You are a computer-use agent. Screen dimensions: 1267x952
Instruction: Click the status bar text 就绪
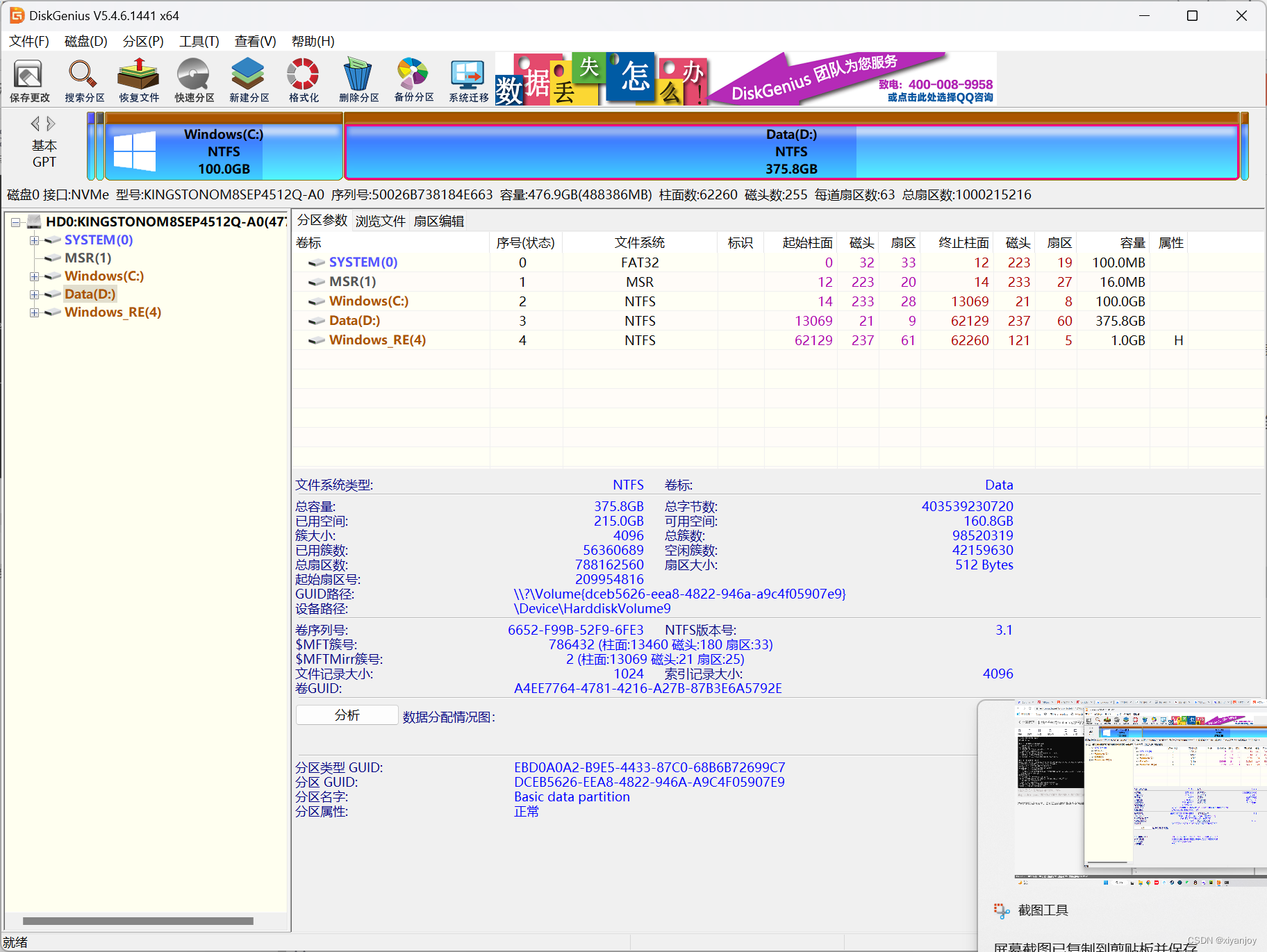click(15, 942)
